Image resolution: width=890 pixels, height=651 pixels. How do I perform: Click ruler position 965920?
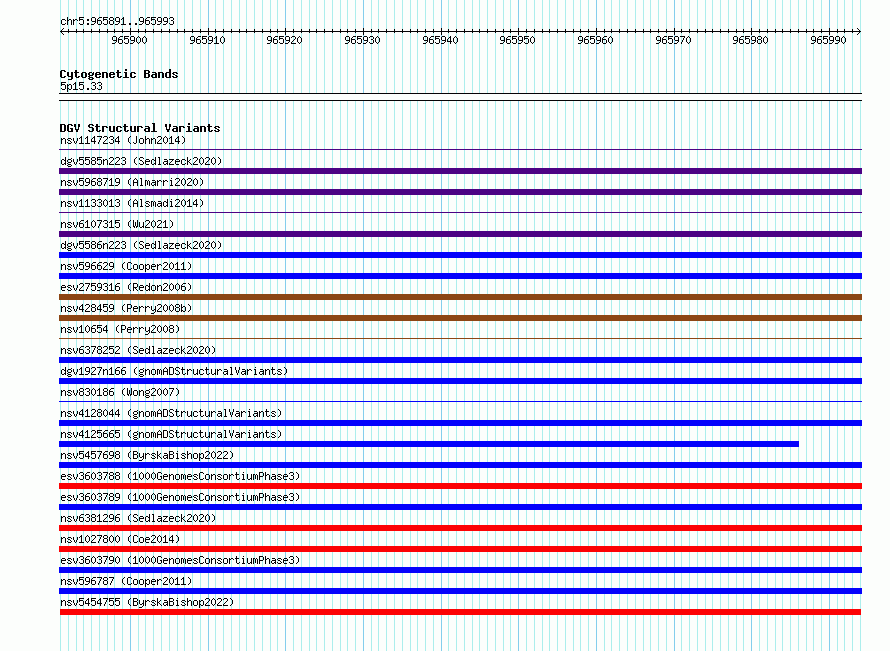[284, 40]
